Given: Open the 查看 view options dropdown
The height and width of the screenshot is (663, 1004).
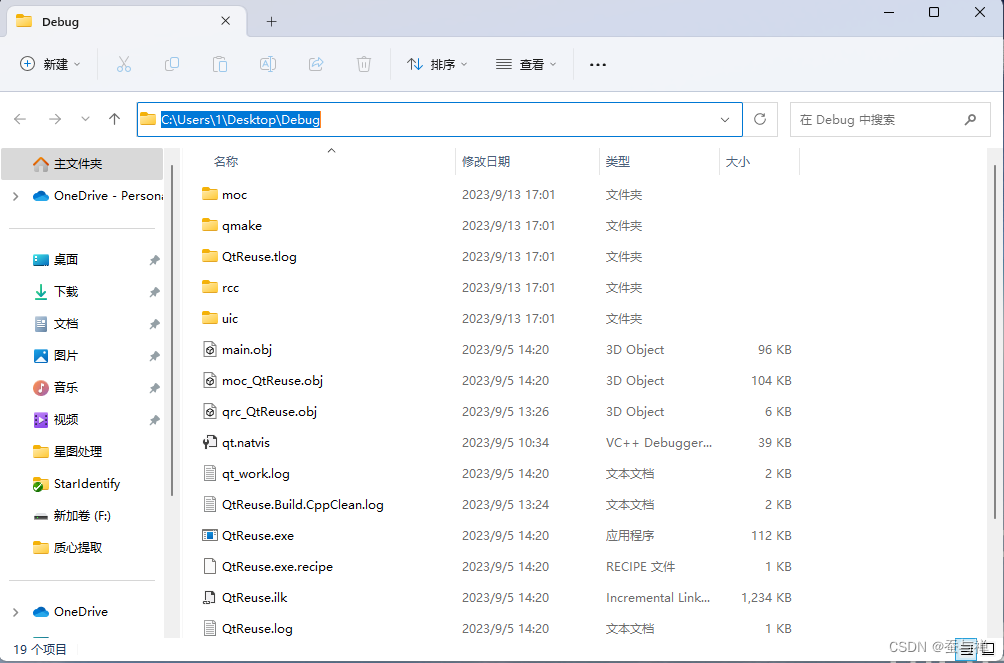Looking at the screenshot, I should [524, 64].
